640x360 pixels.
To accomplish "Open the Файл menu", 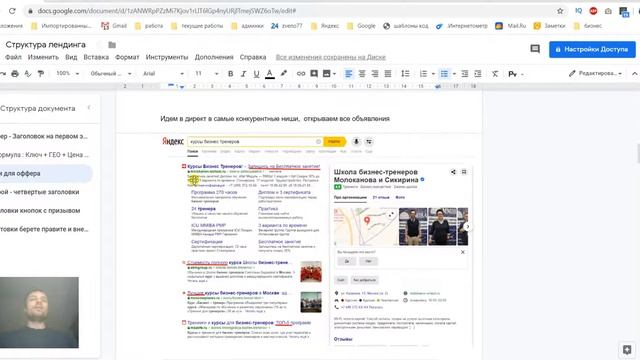I will 13,57.
